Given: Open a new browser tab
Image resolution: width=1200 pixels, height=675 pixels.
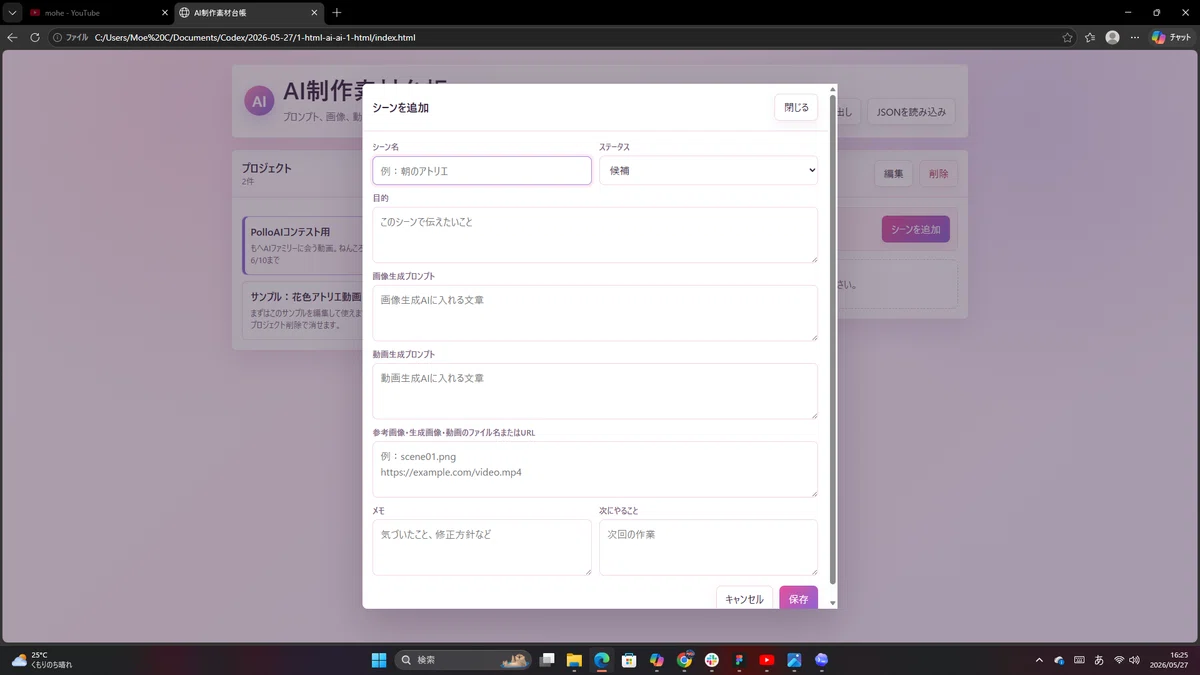Looking at the screenshot, I should pyautogui.click(x=336, y=13).
